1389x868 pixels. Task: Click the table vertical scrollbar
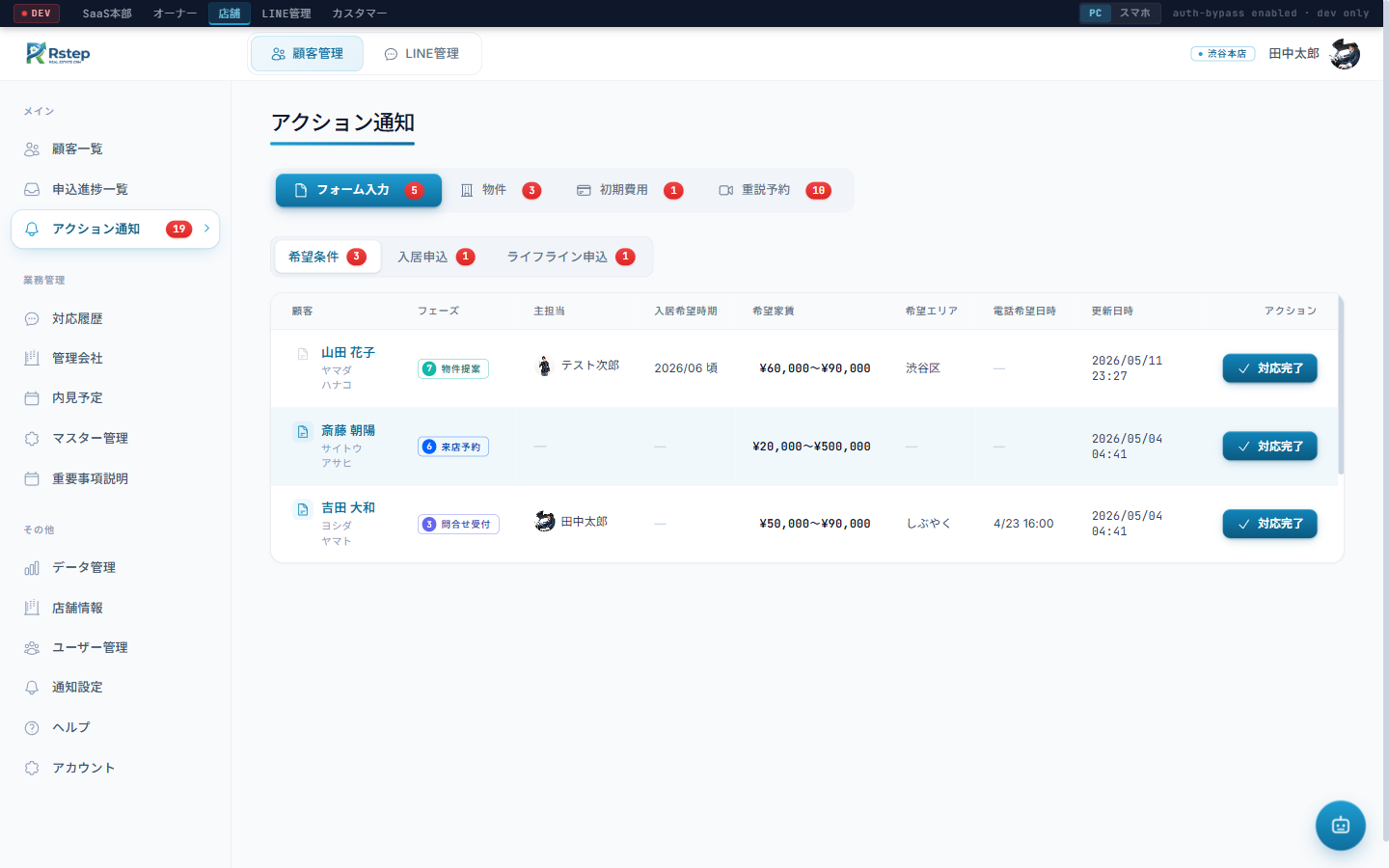tap(1341, 386)
